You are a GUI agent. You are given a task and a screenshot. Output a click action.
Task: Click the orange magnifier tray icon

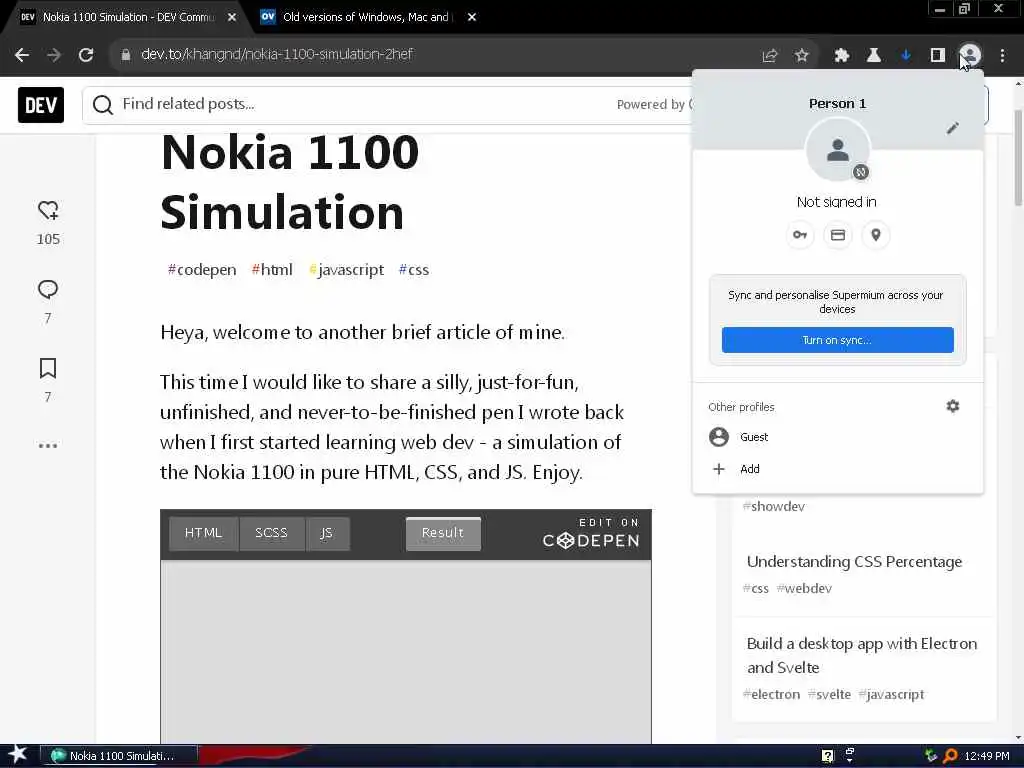(x=950, y=756)
